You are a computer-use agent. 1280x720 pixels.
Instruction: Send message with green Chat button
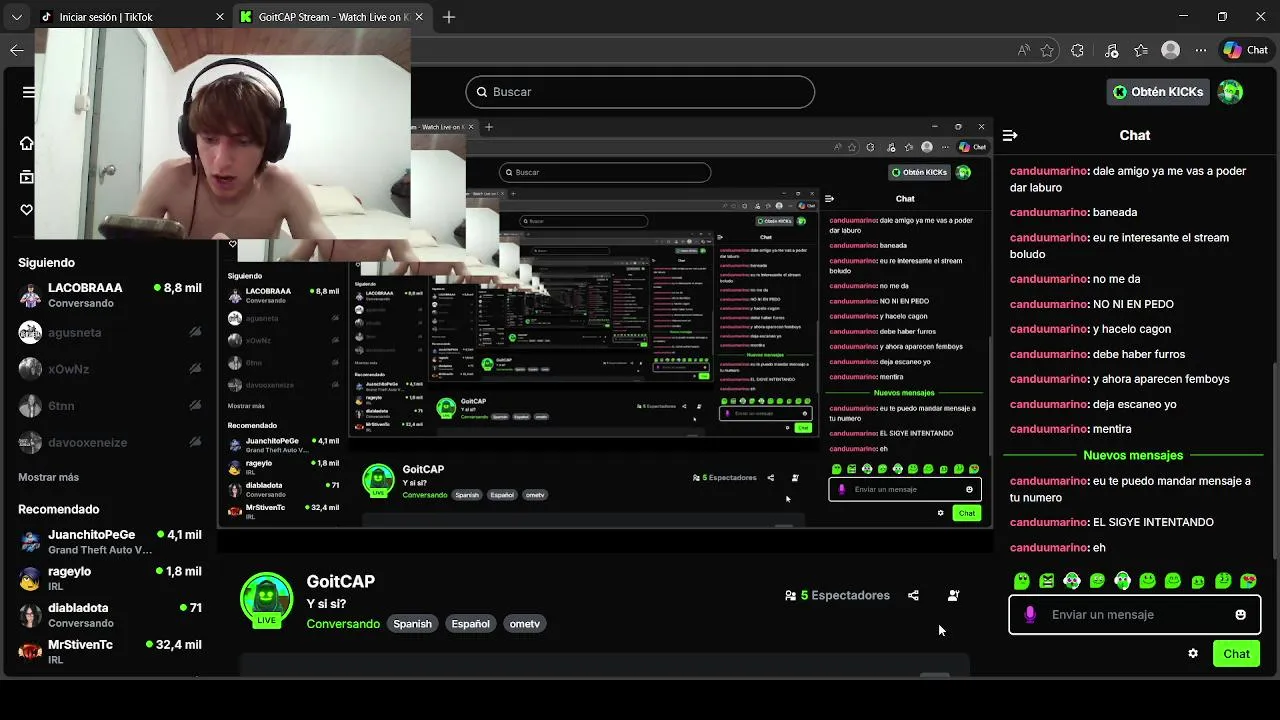[1236, 654]
